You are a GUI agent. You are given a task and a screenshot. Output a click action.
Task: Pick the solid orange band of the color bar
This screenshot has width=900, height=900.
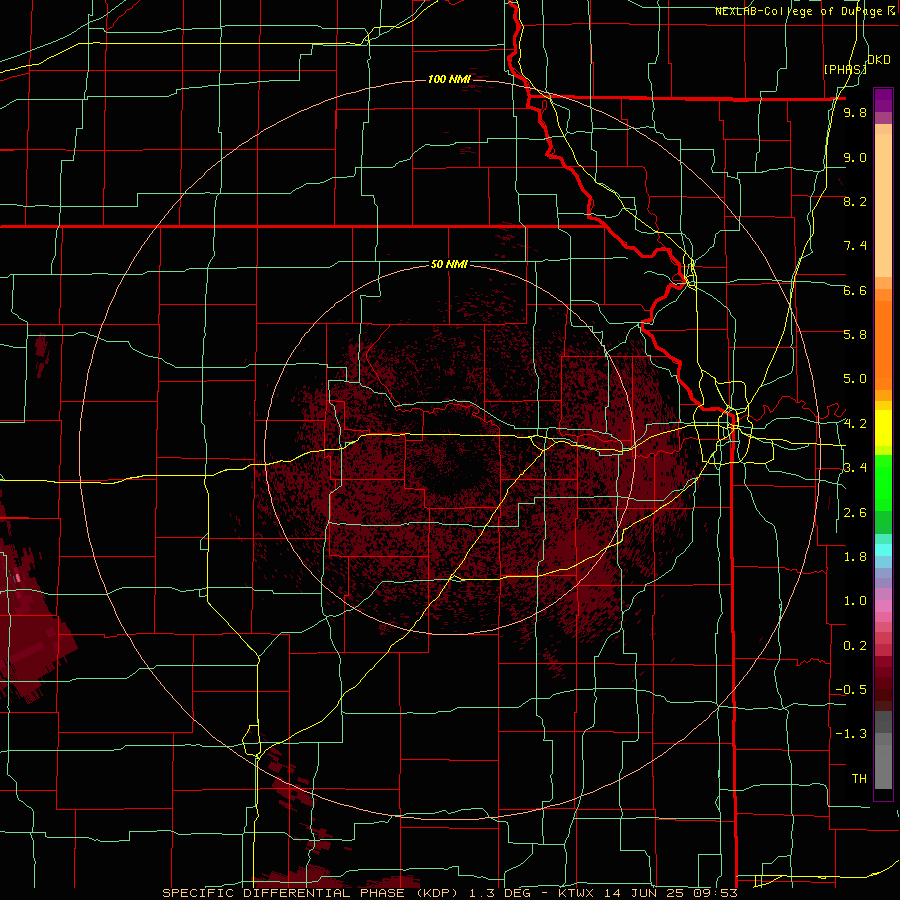(x=883, y=344)
